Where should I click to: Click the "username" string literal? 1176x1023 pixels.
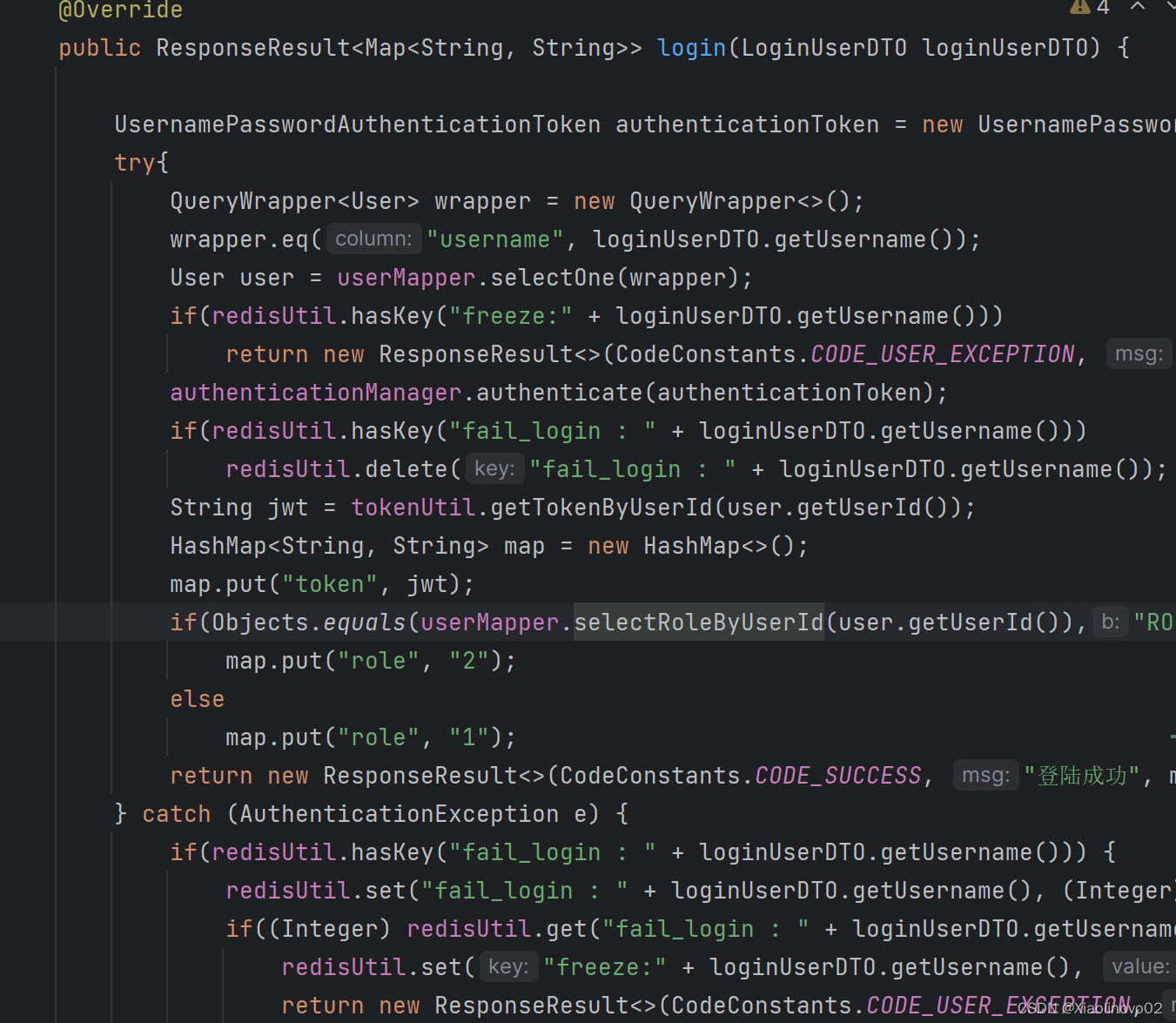[x=495, y=239]
